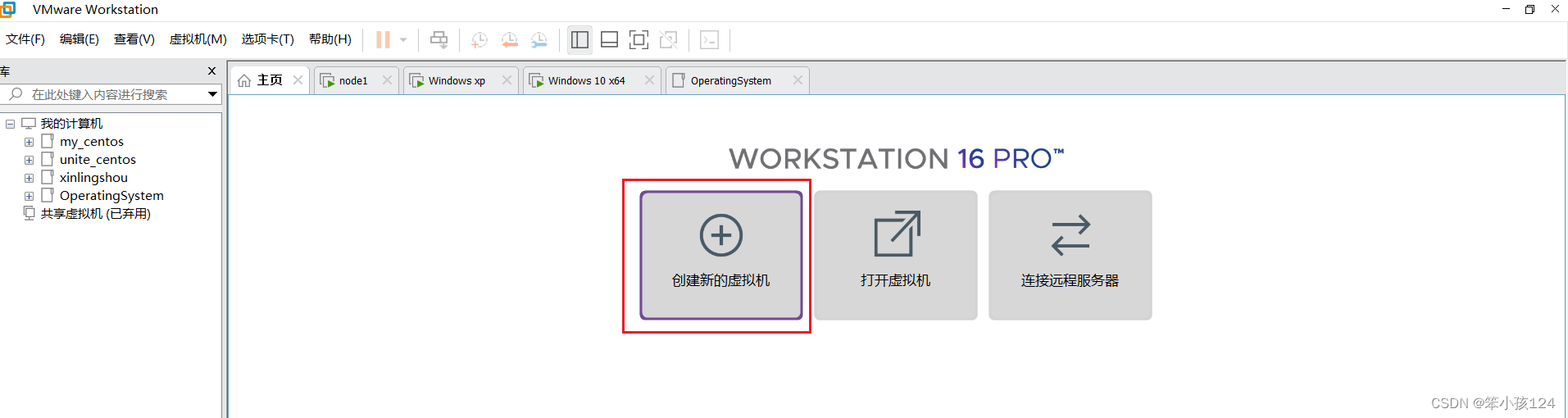Click the computer icon beside 我的计算机
Screen dimensions: 1568x418
29,124
